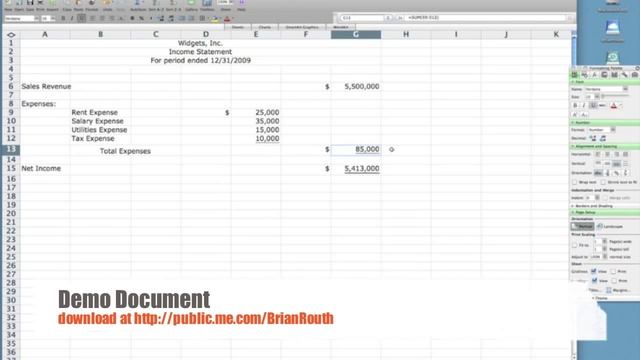640x360 pixels.
Task: Click the New workbook toolbar icon
Action: [x=8, y=4]
